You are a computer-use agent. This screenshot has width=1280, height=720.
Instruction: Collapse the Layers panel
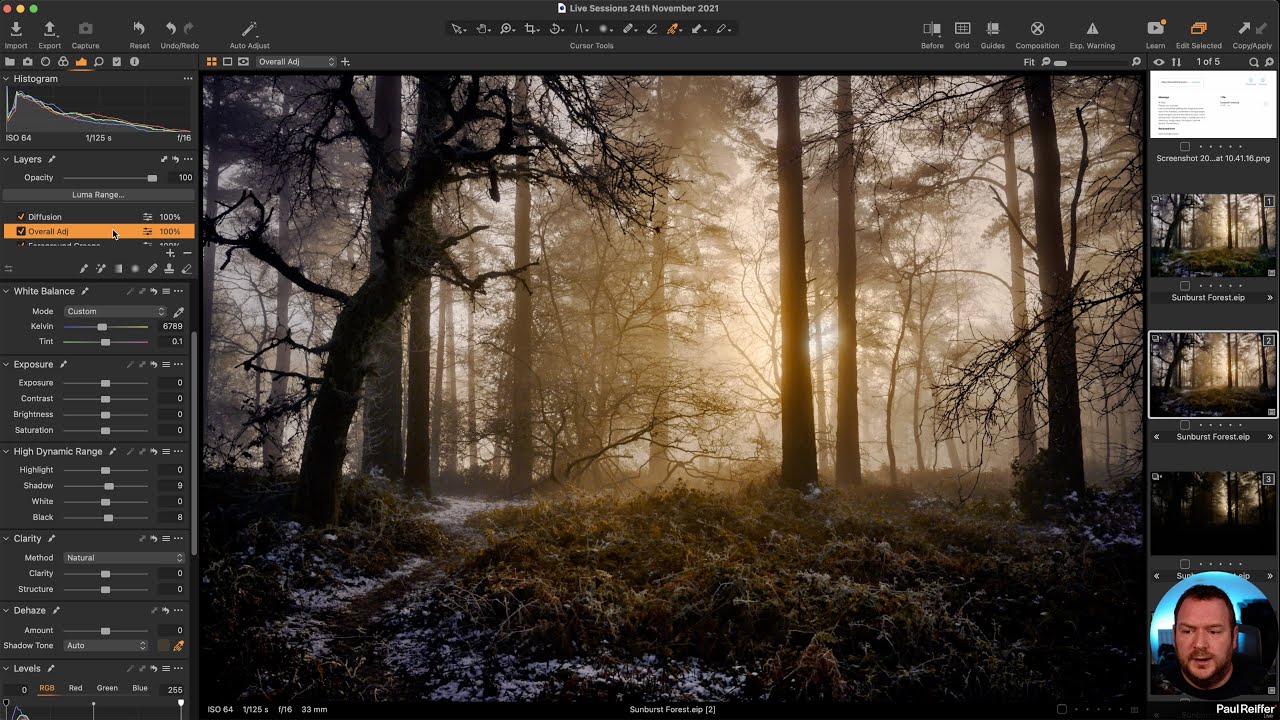(x=6, y=160)
